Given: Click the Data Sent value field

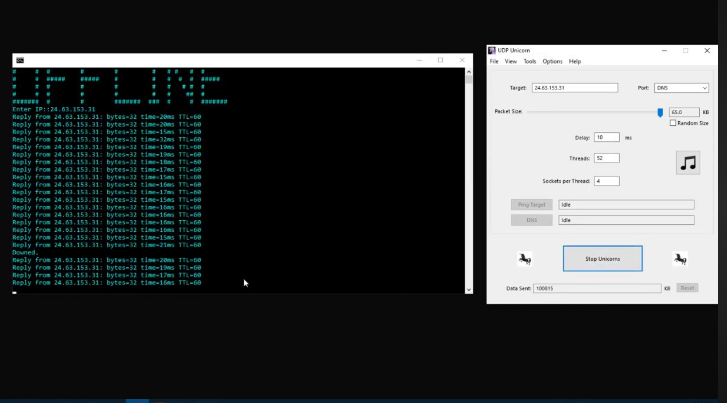Looking at the screenshot, I should click(x=597, y=288).
